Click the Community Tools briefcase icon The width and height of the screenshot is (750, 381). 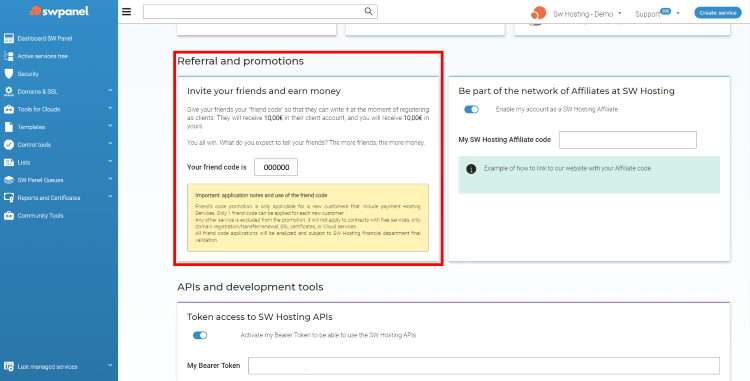[x=9, y=216]
